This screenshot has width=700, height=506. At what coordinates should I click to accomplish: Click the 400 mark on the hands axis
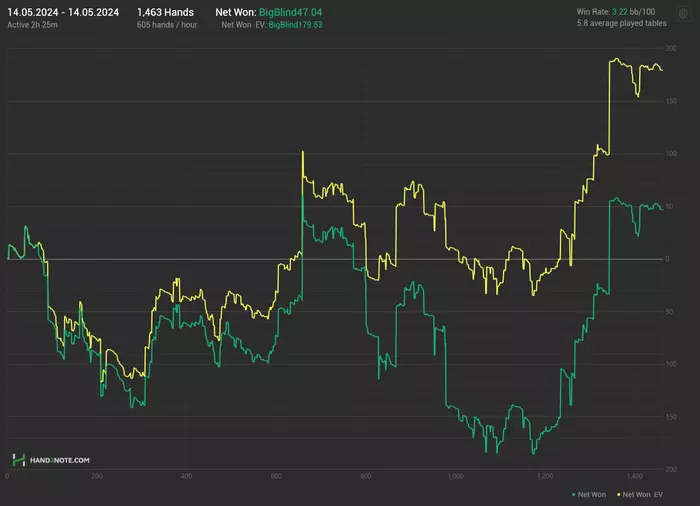(186, 476)
